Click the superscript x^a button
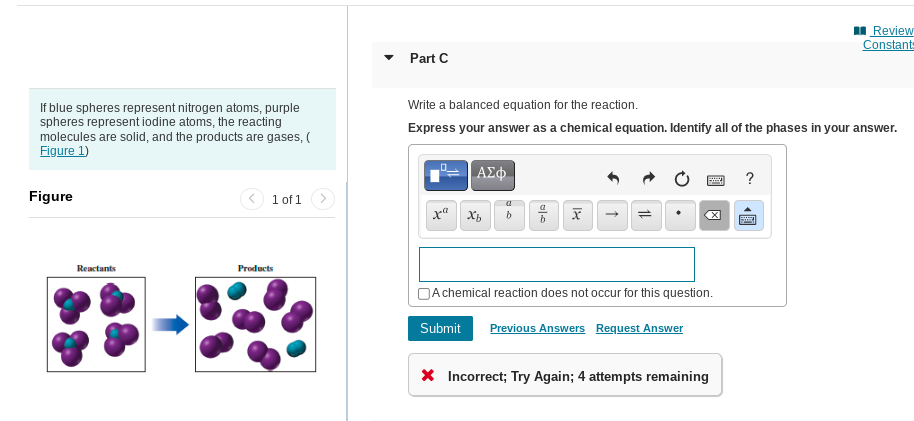914x421 pixels. pyautogui.click(x=439, y=215)
